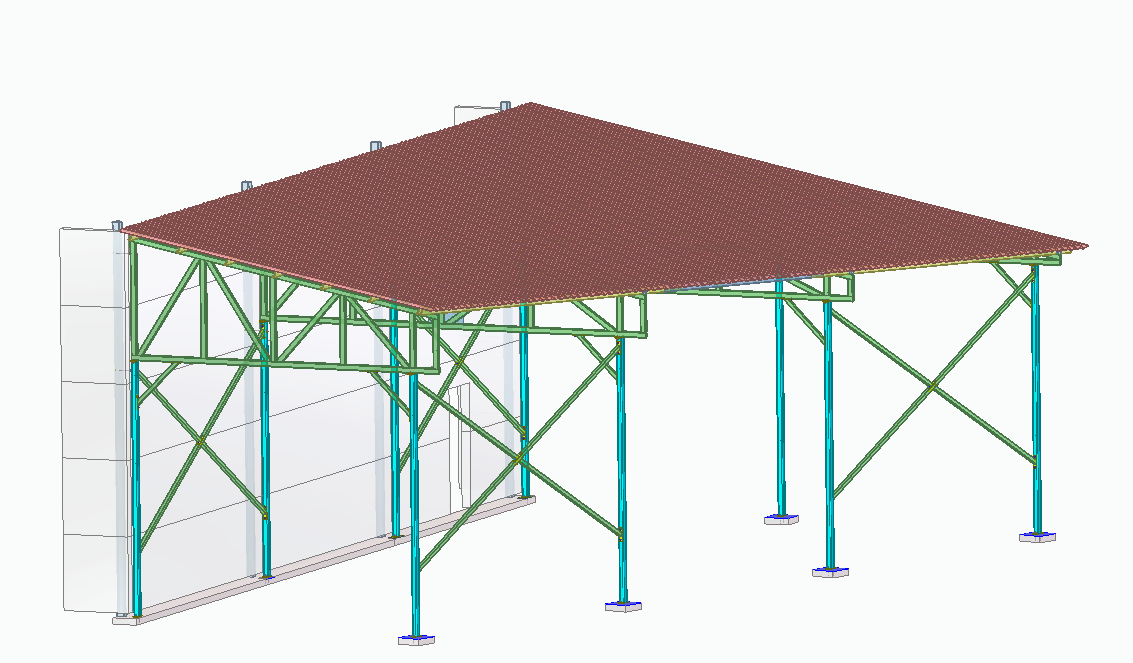Select the second lifting lug from the left
1133x663 pixels.
tap(247, 186)
